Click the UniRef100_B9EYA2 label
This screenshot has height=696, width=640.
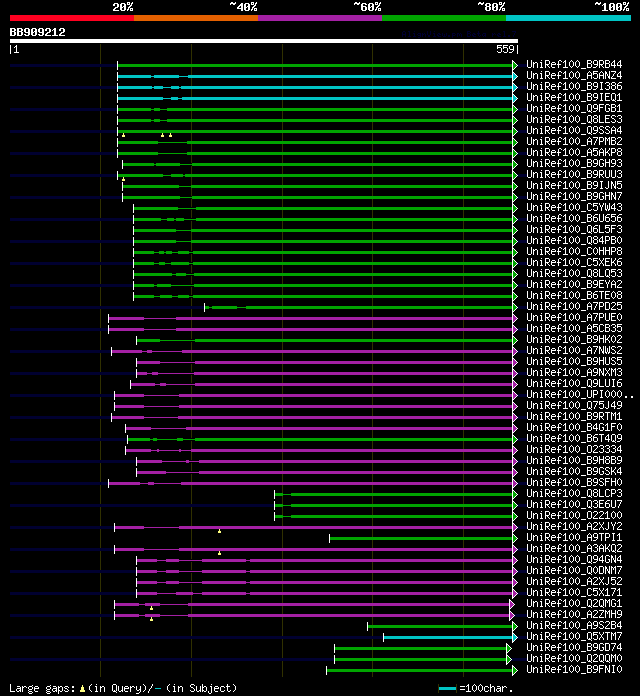point(574,285)
